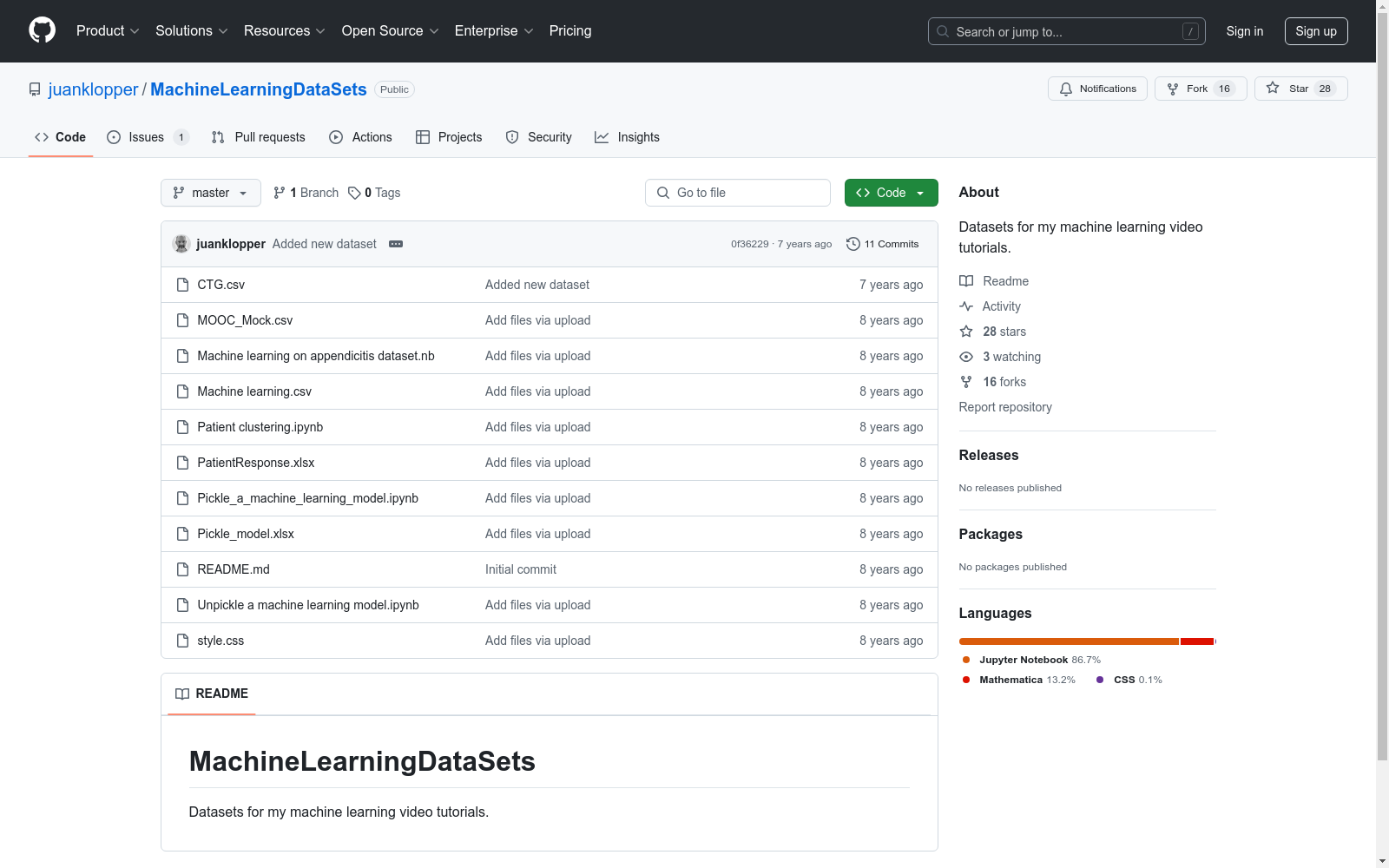Click the star icon beside 28 stars

(966, 332)
